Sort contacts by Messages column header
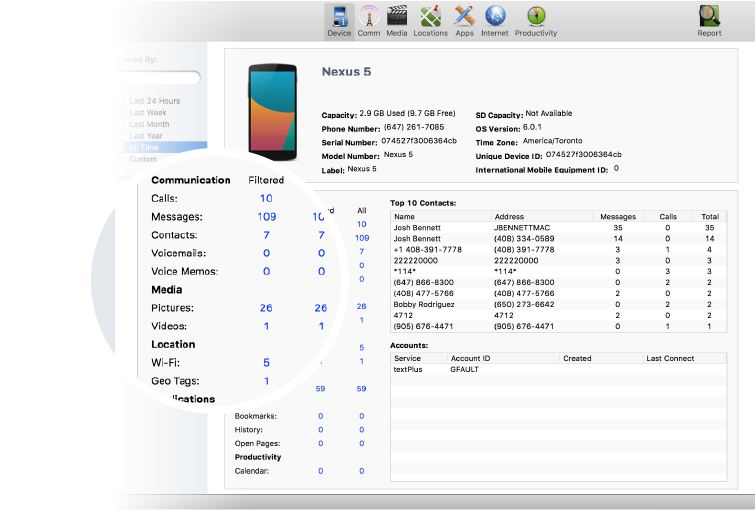This screenshot has width=755, height=512. 618,217
